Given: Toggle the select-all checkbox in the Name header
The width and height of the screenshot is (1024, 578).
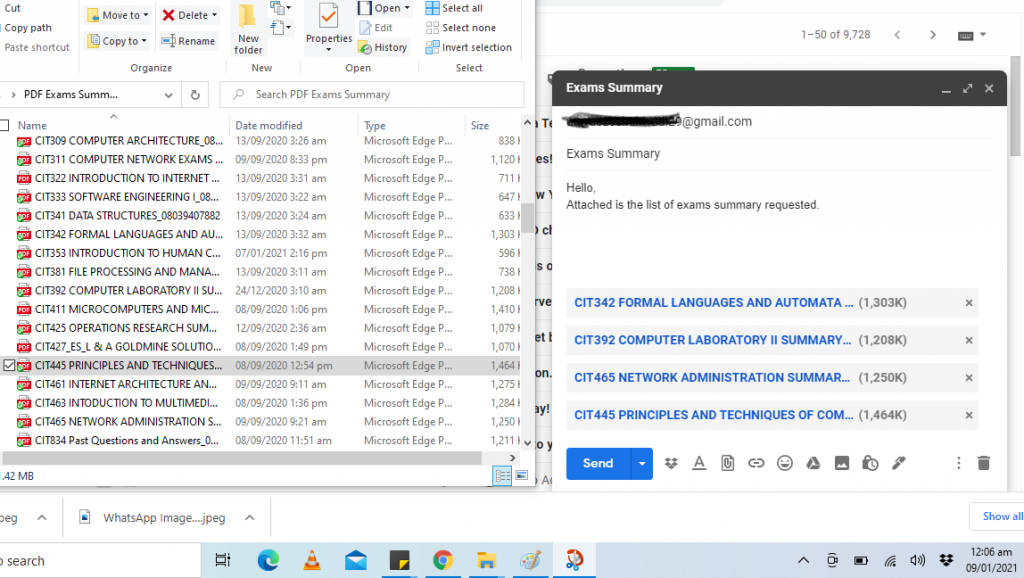Looking at the screenshot, I should (x=5, y=126).
